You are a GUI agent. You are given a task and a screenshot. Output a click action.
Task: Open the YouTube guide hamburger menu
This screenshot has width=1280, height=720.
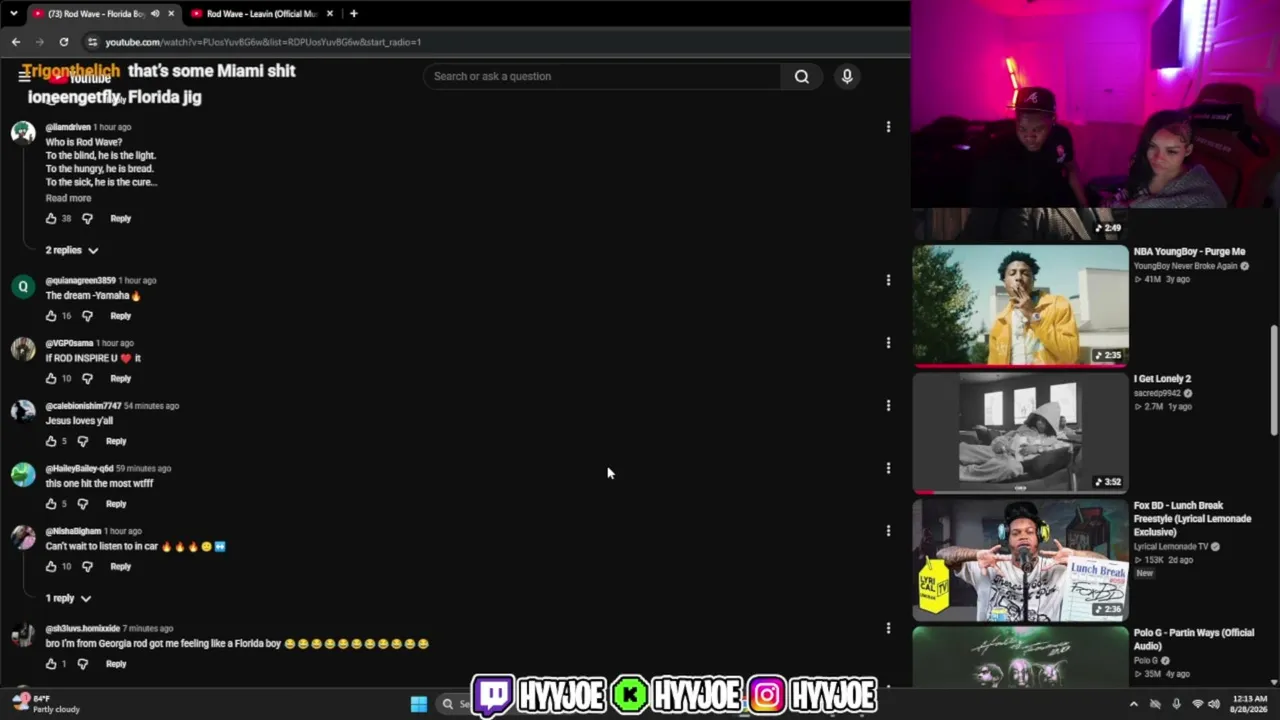tap(23, 76)
